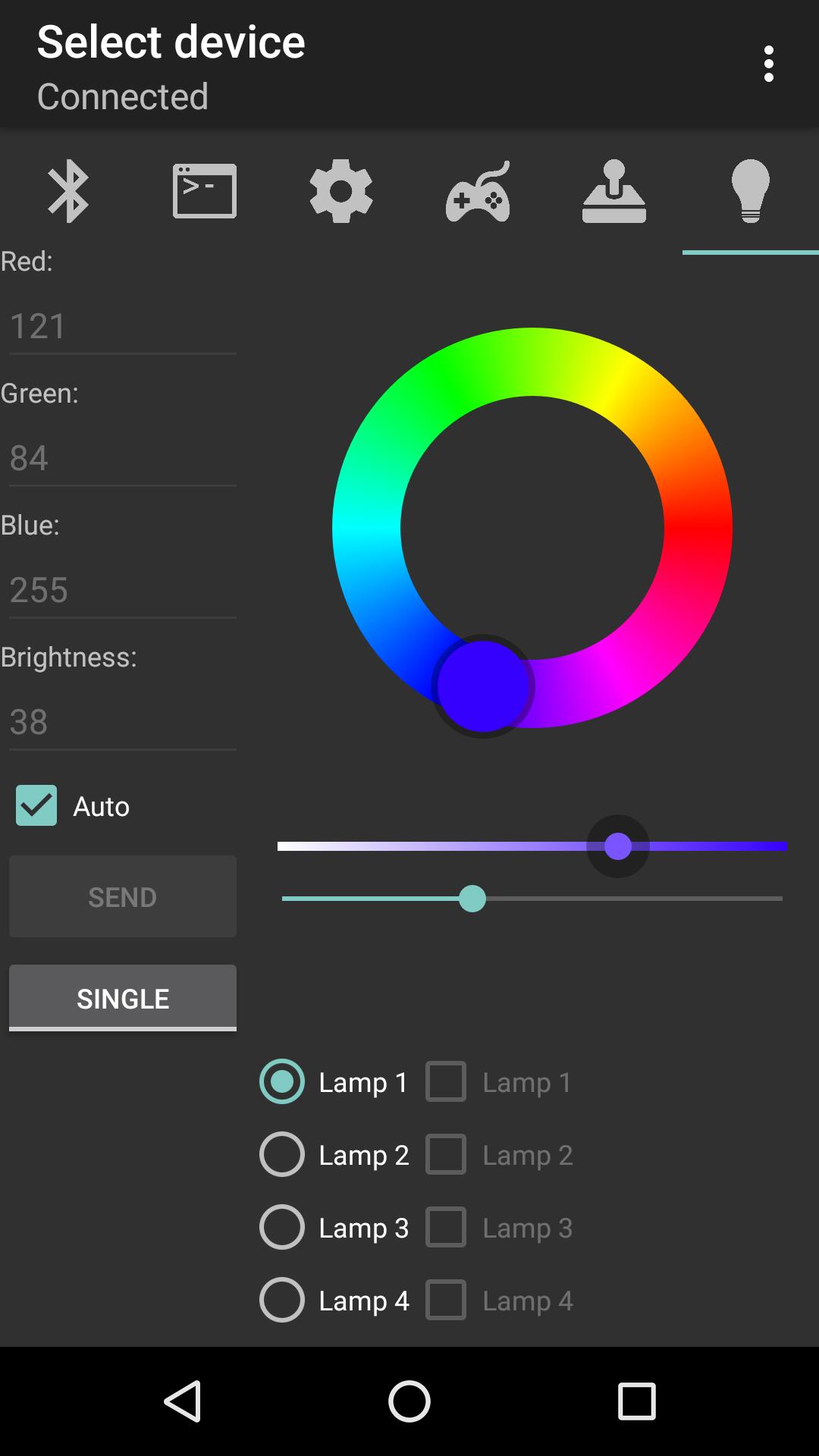Open the three-dot overflow menu
The width and height of the screenshot is (819, 1456).
pyautogui.click(x=769, y=64)
